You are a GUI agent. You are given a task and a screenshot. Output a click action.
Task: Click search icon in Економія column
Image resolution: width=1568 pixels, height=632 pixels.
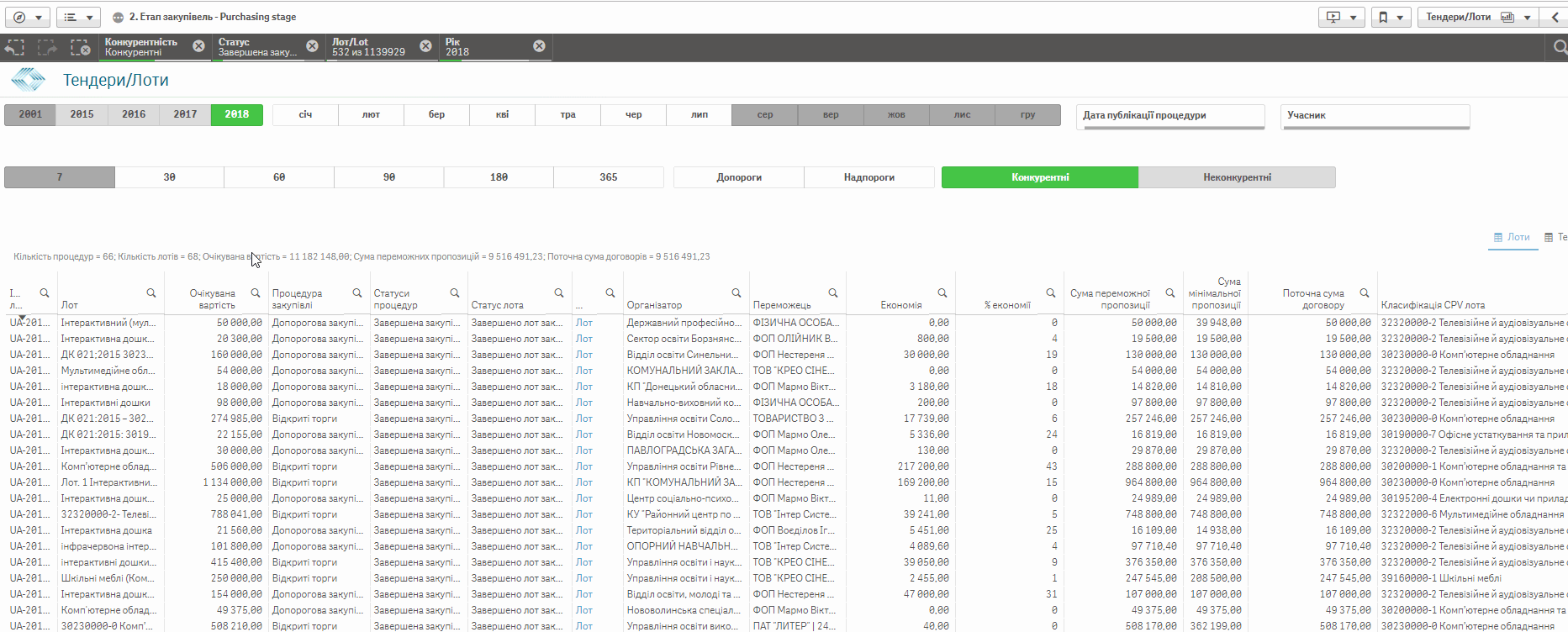942,293
